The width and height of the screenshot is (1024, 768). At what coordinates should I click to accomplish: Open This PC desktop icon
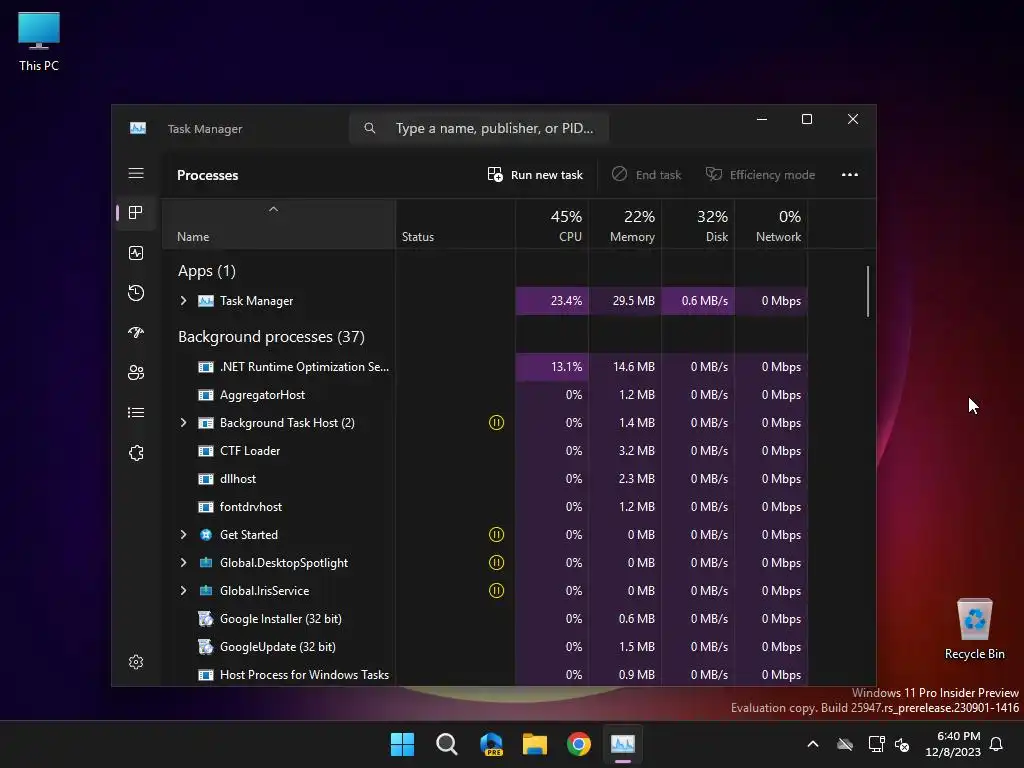[x=39, y=41]
